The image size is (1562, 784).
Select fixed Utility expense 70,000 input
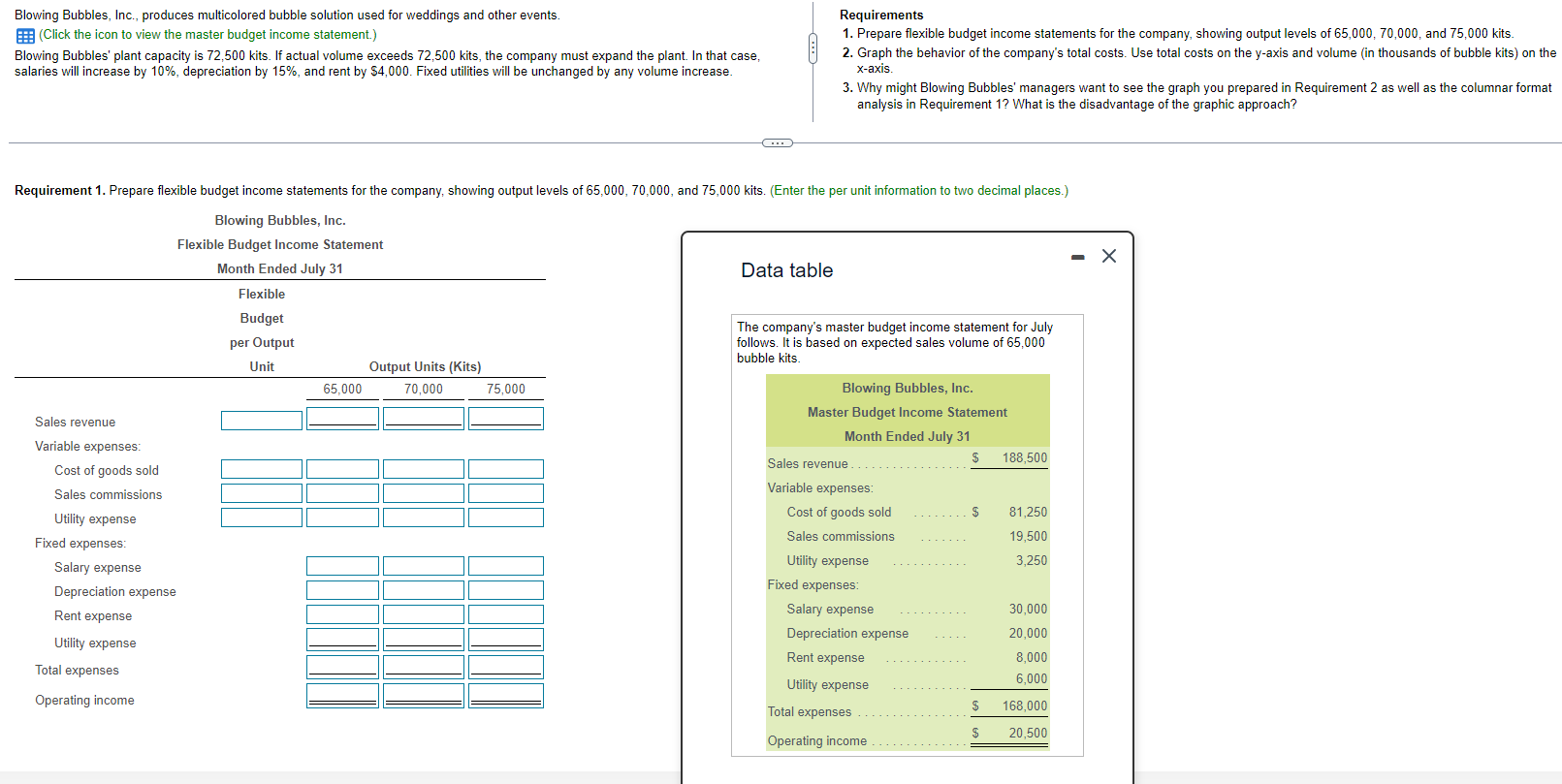click(x=424, y=640)
